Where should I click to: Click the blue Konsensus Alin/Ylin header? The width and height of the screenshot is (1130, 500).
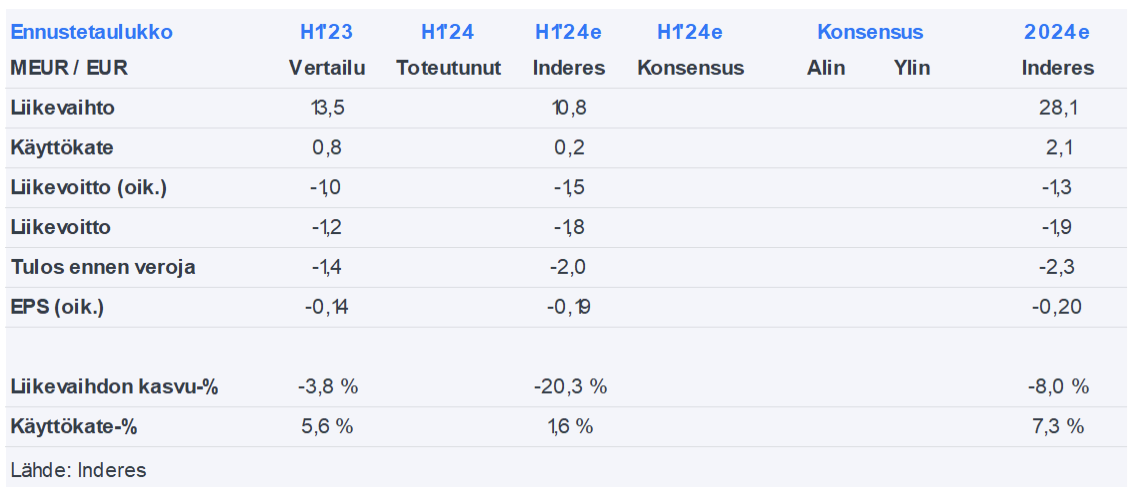870,32
